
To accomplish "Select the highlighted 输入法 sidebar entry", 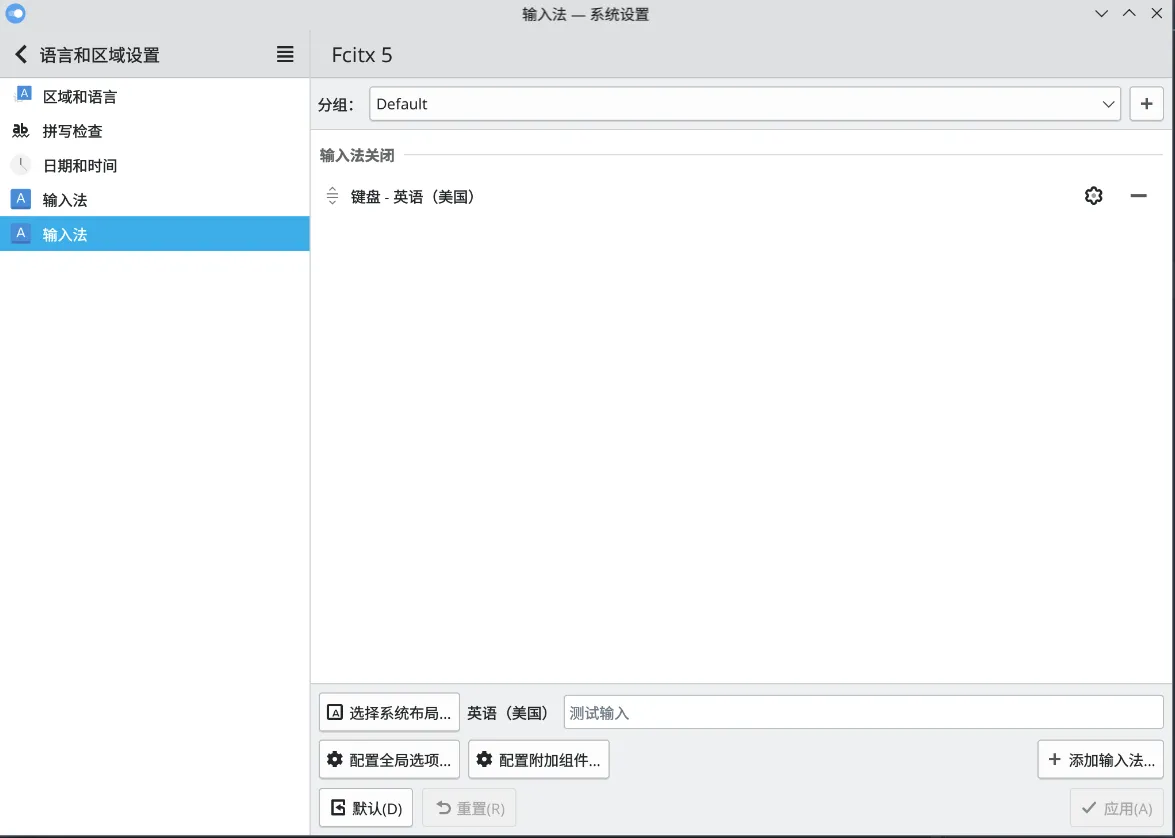I will click(65, 234).
